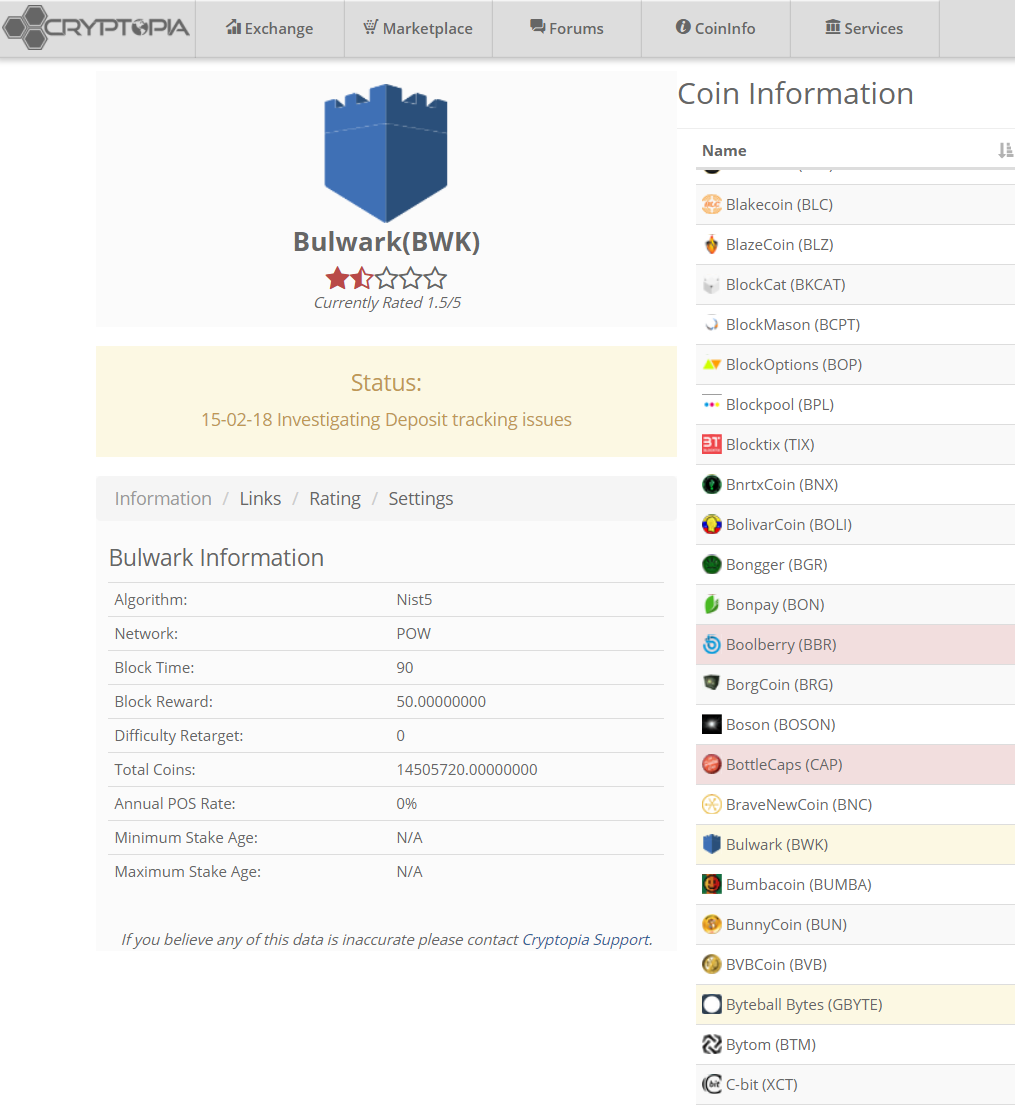Viewport: 1015px width, 1106px height.
Task: Click the Bonpay (BON) leaf icon
Action: (x=712, y=604)
